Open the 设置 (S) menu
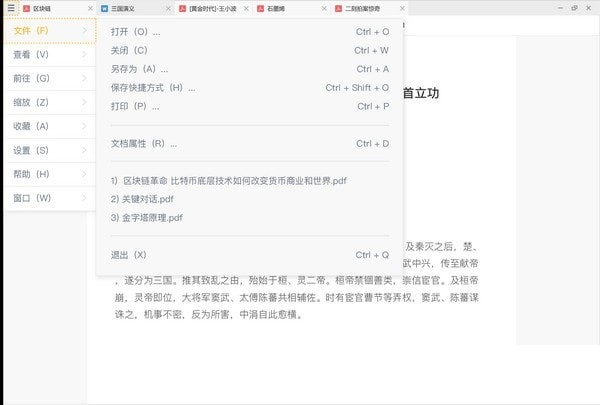Screen dimensions: 600x405 (50, 150)
